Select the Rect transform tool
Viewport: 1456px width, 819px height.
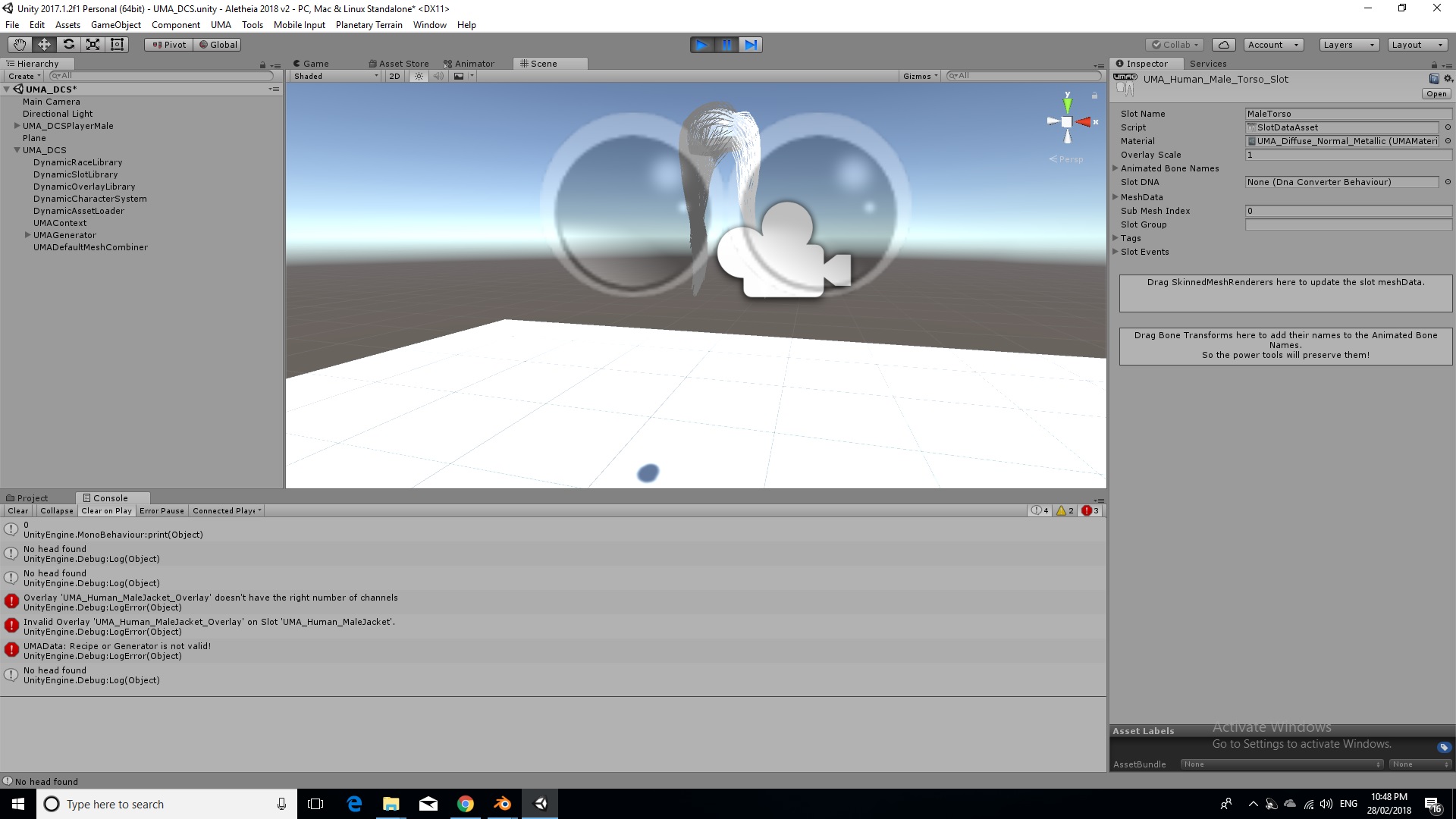[117, 44]
